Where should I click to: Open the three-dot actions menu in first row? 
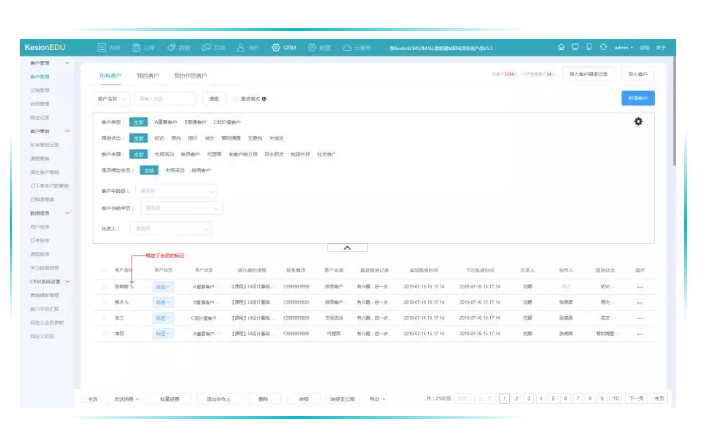[640, 287]
